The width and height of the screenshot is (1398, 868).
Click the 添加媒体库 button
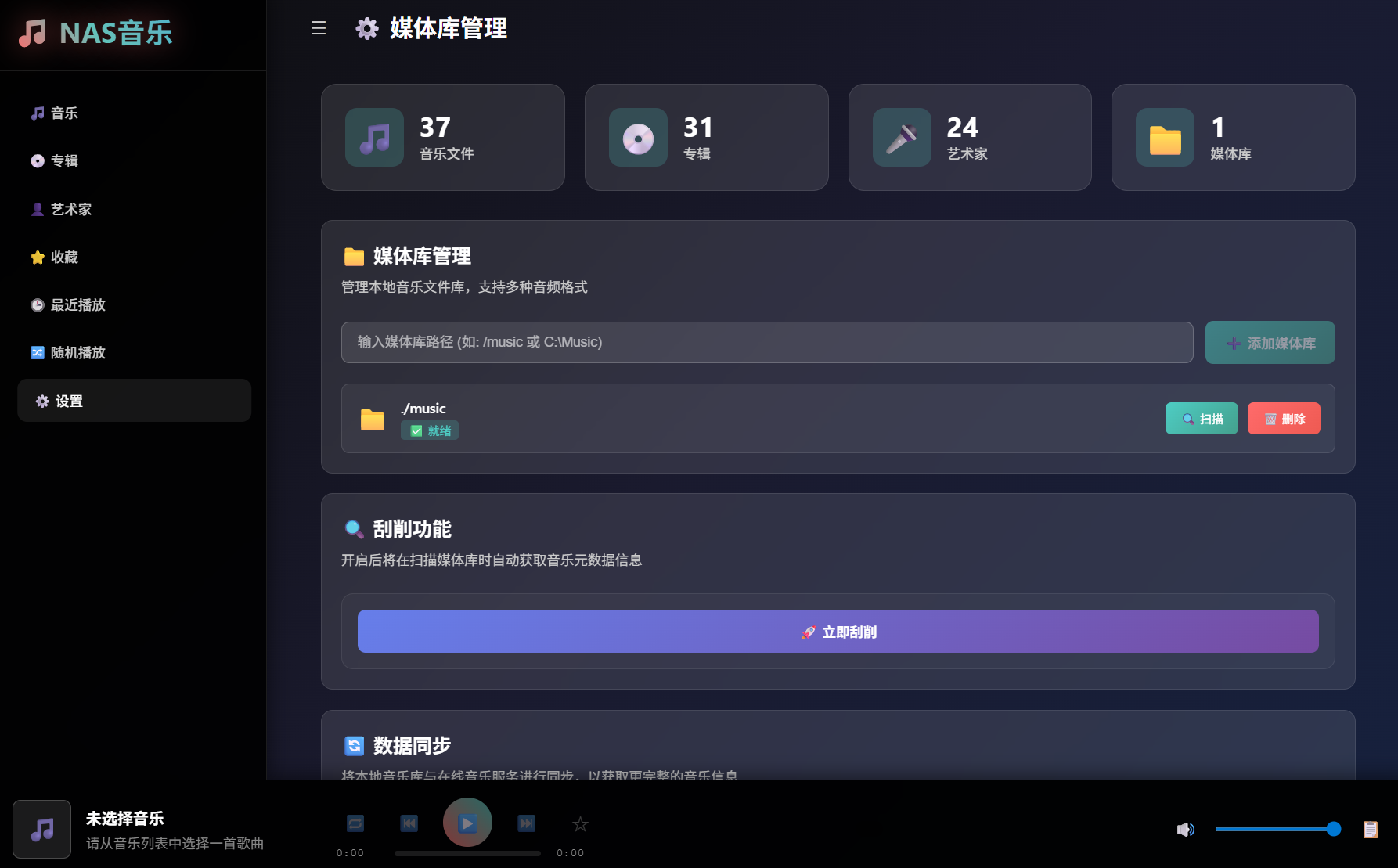1270,343
